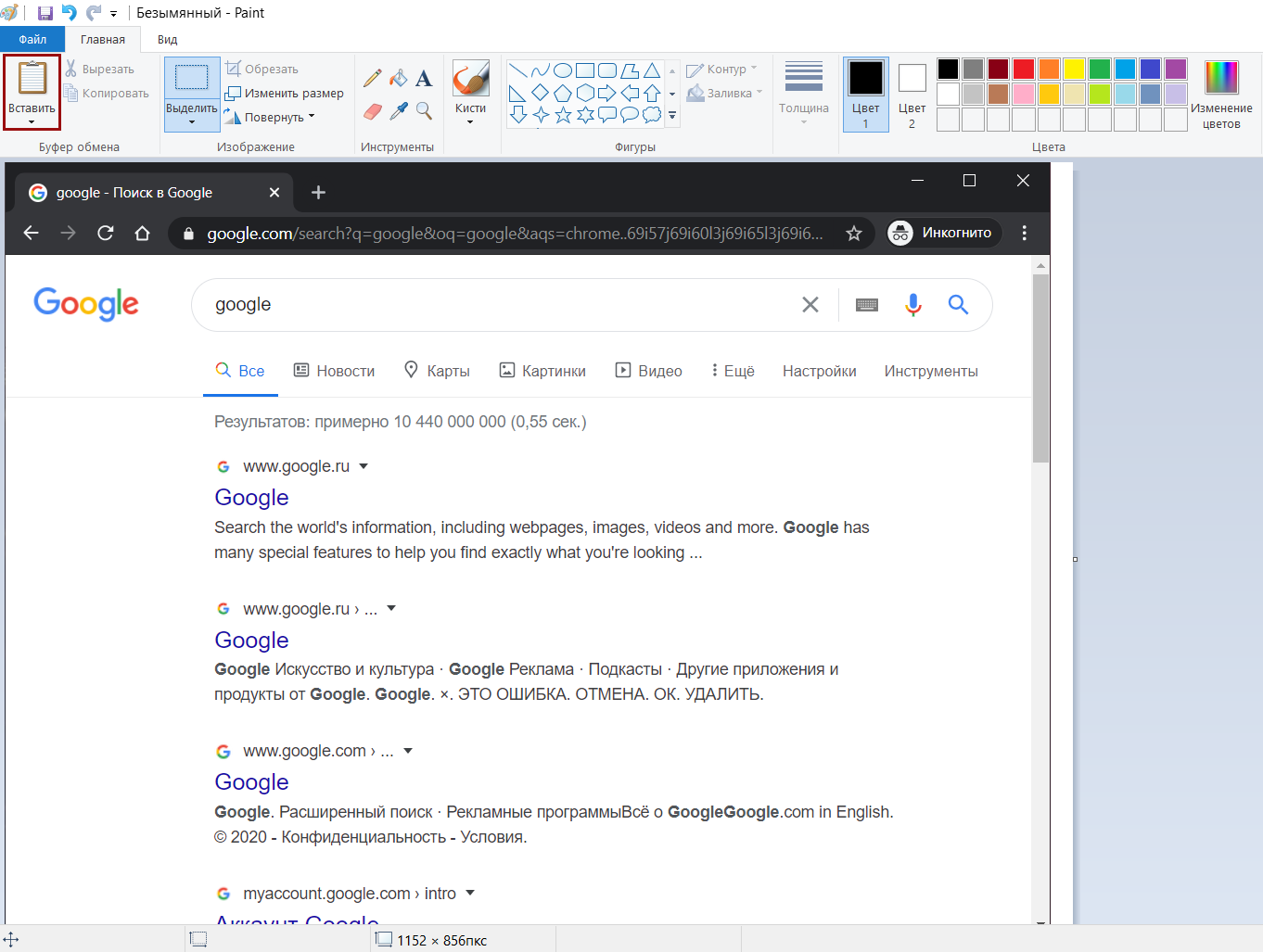This screenshot has height=952, width=1263.
Task: Select the Color picker eyedropper tool
Action: 399,111
